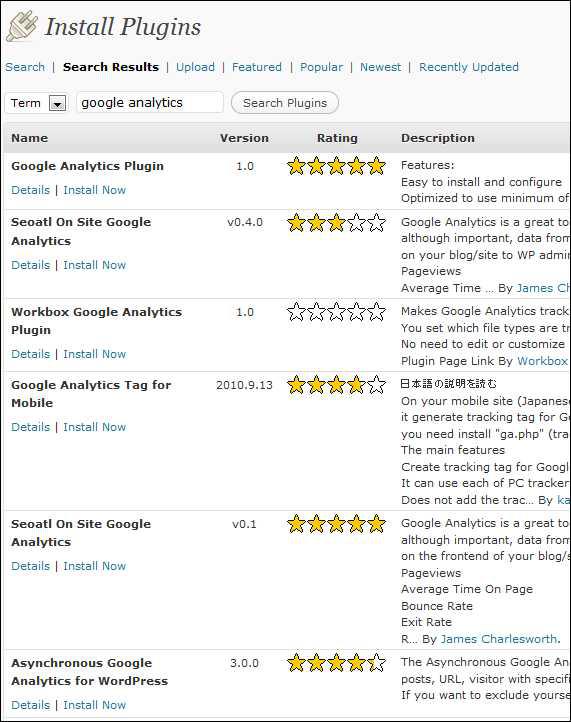The image size is (571, 722).
Task: Open Details for Asynchronous Google Analytics
Action: [x=30, y=705]
